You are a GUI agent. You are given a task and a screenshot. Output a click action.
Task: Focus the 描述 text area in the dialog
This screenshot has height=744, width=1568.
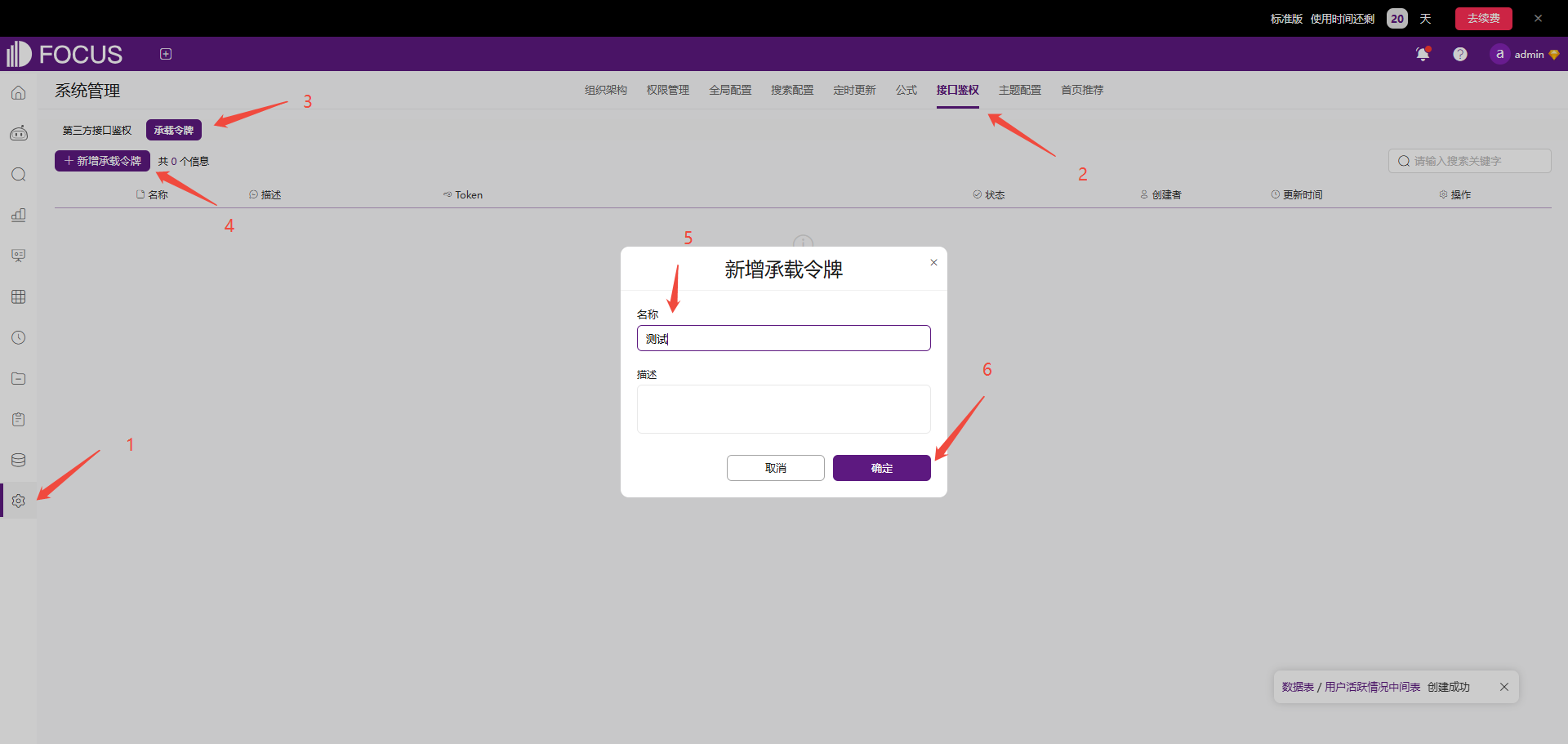[x=784, y=409]
